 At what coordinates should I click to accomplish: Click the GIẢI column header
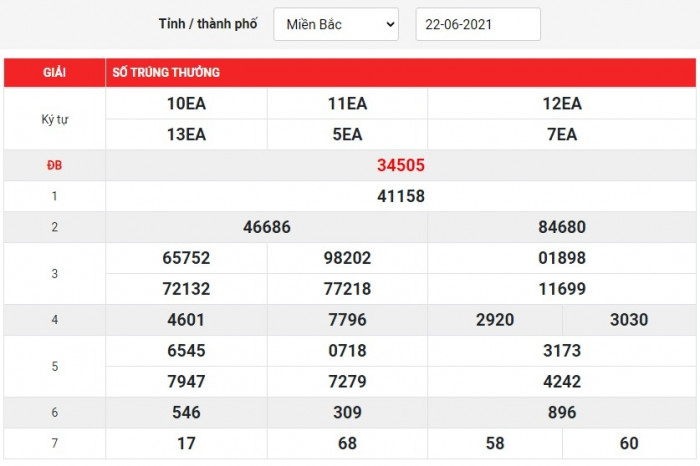pyautogui.click(x=55, y=73)
